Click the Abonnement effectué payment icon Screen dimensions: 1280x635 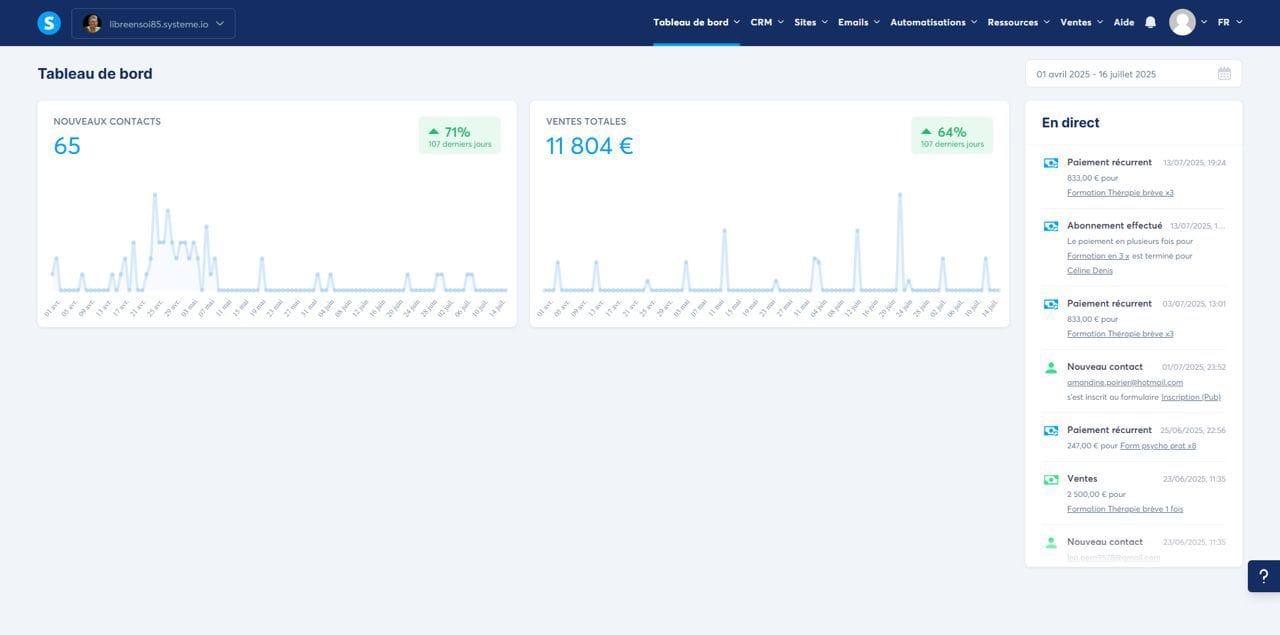[x=1051, y=226]
